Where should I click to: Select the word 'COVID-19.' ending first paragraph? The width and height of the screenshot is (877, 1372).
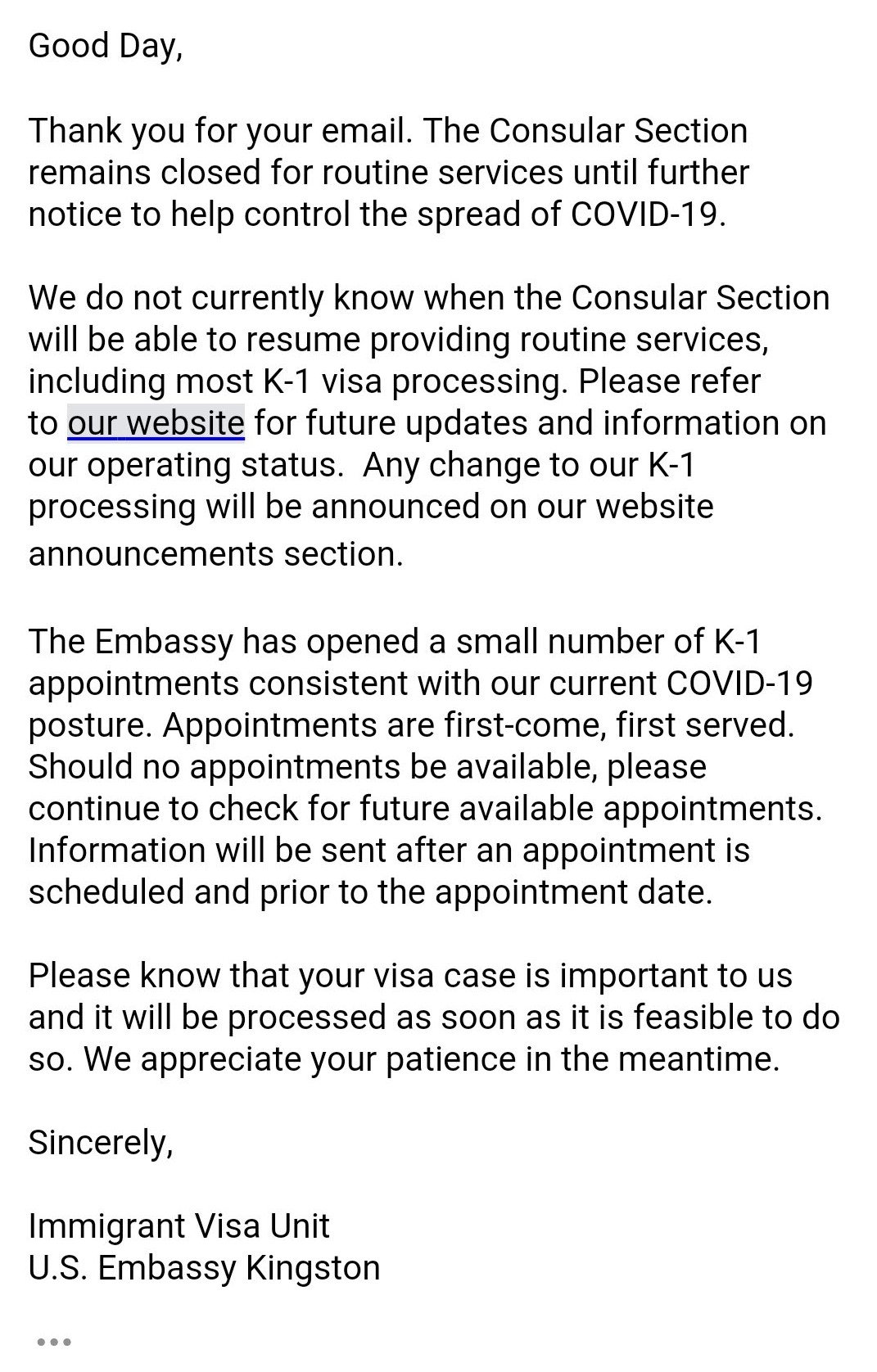649,214
